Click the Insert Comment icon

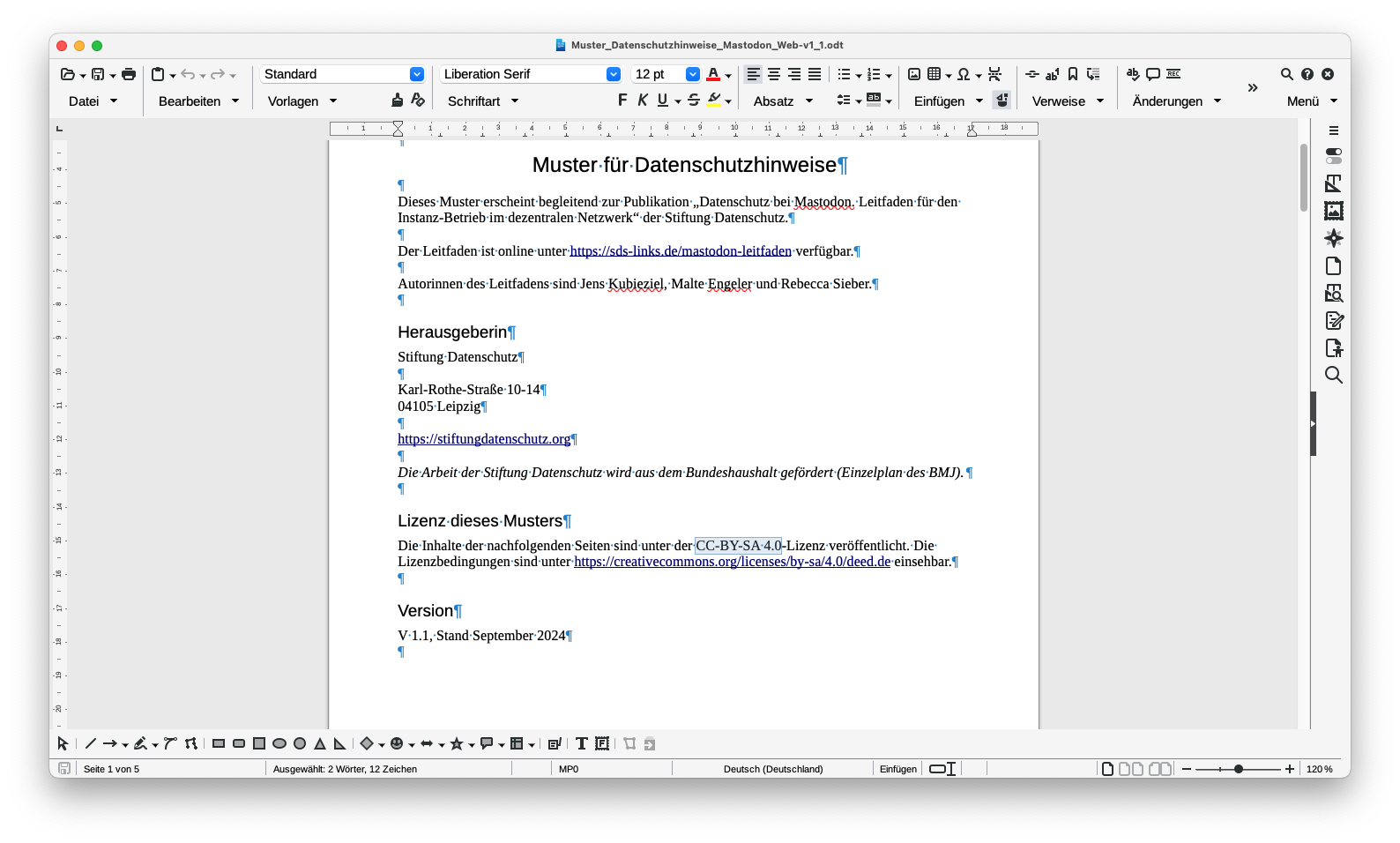pos(1153,74)
